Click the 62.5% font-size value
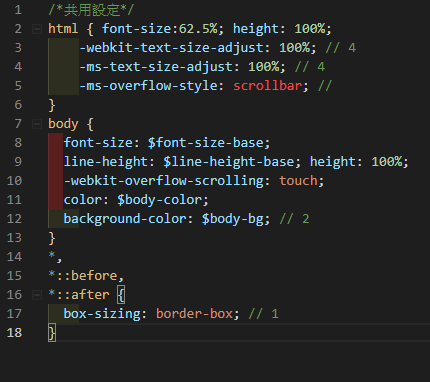This screenshot has width=430, height=382. (x=198, y=29)
